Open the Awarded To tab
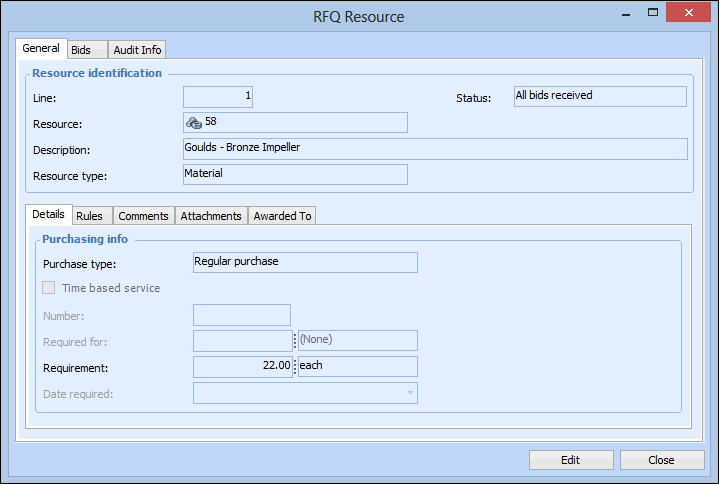The width and height of the screenshot is (719, 484). 282,216
